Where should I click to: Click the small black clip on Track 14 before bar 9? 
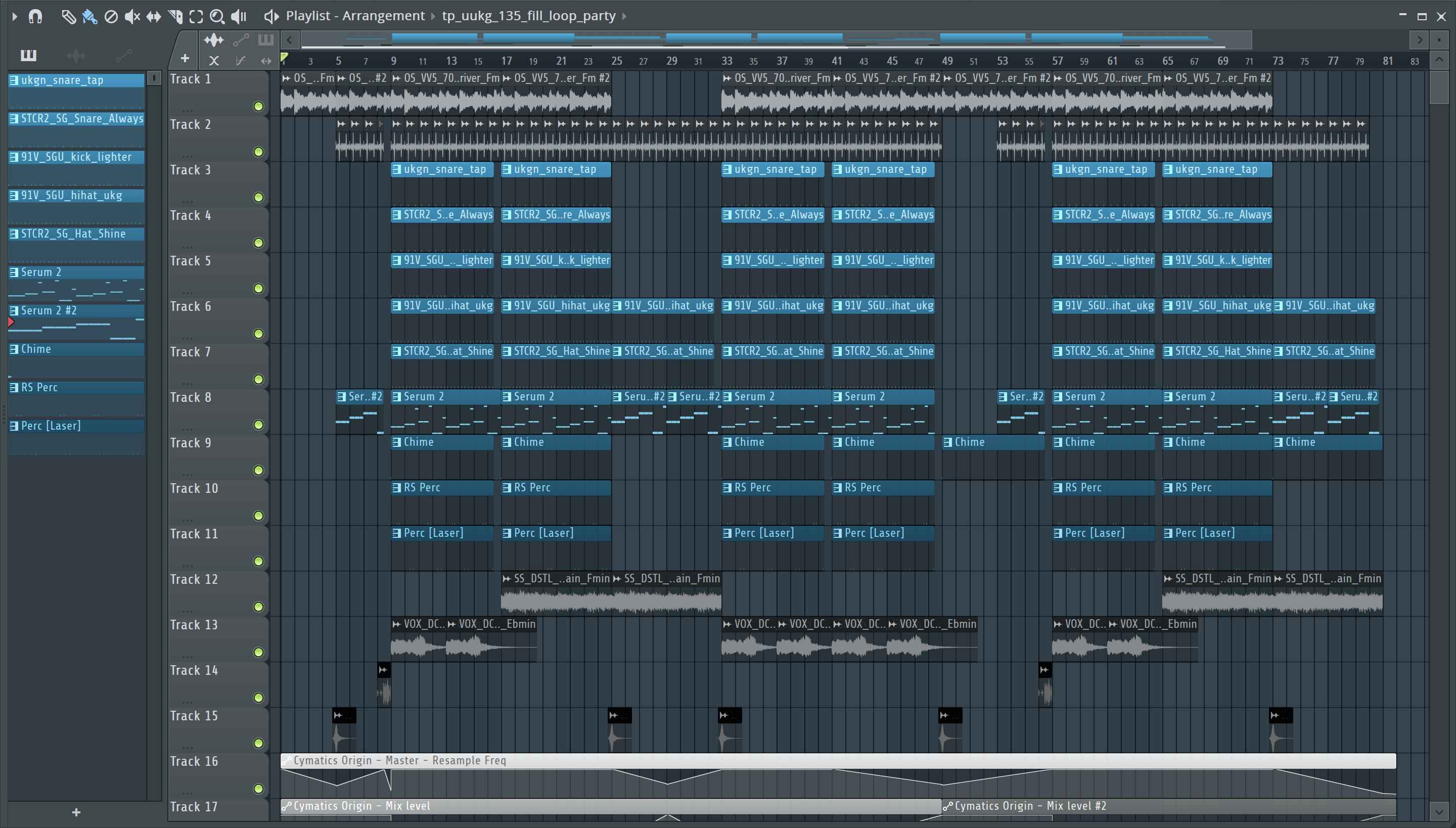(x=384, y=684)
